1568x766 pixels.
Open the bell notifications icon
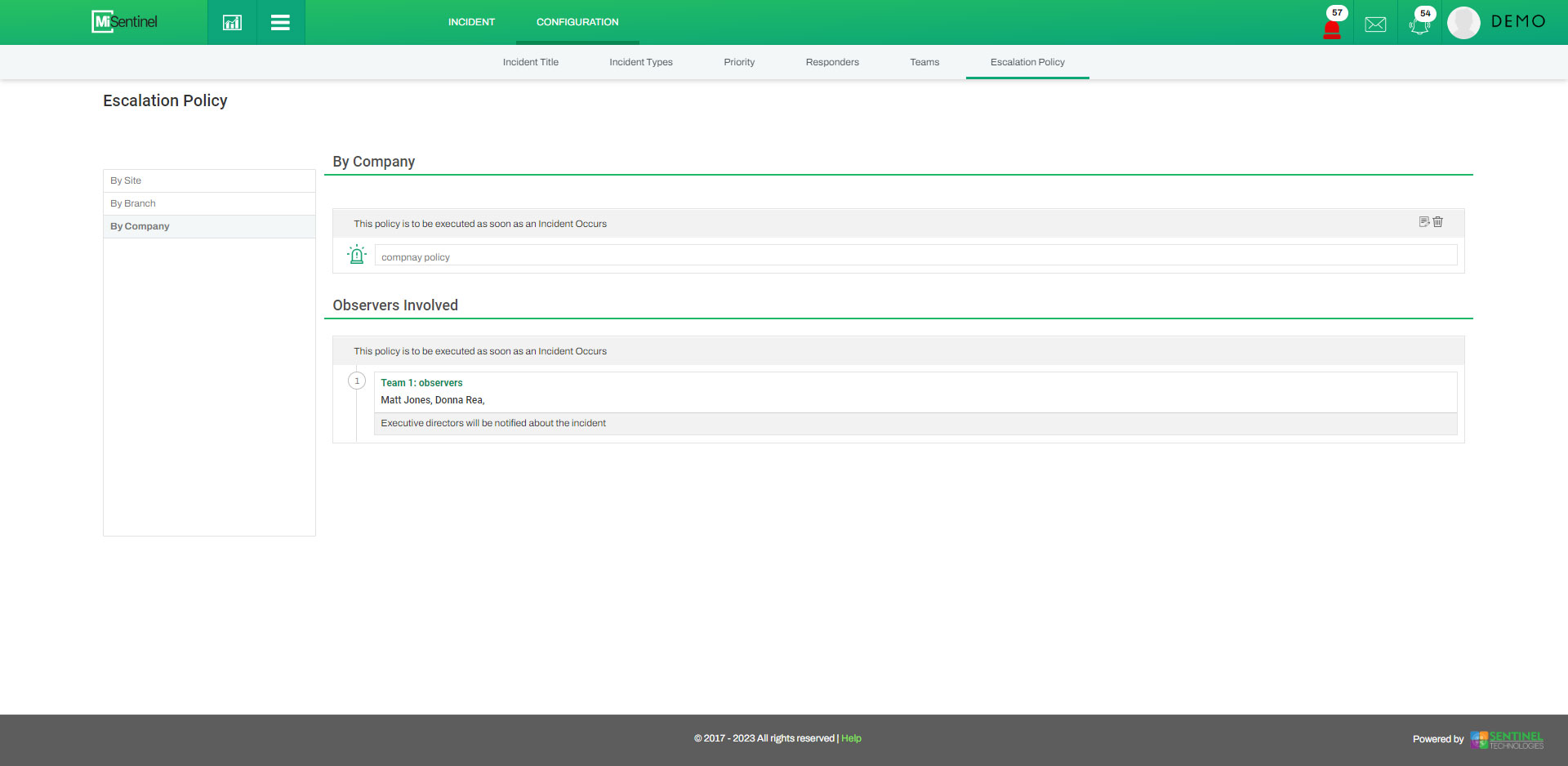click(1419, 24)
